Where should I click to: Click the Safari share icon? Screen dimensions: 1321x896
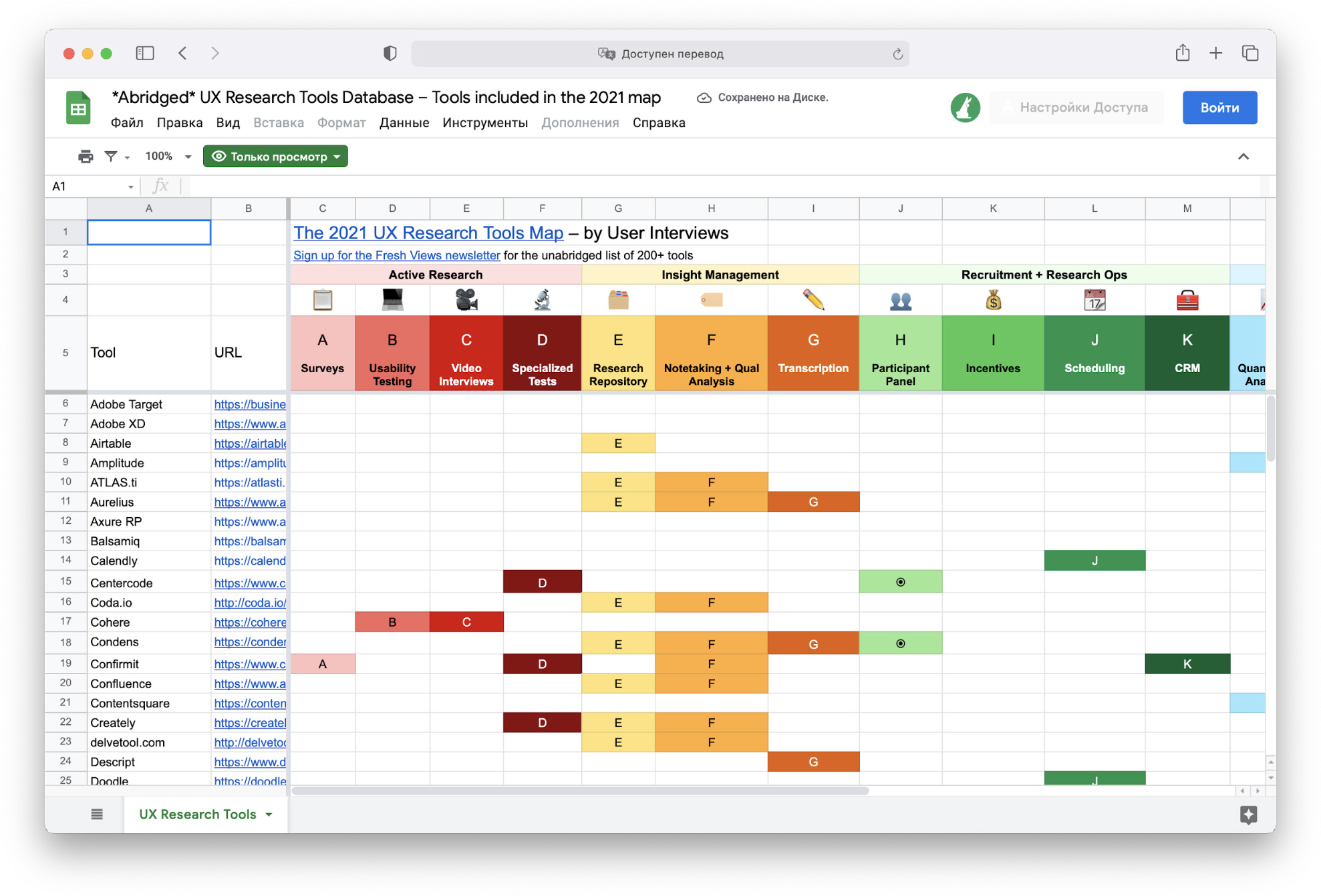pyautogui.click(x=1182, y=53)
